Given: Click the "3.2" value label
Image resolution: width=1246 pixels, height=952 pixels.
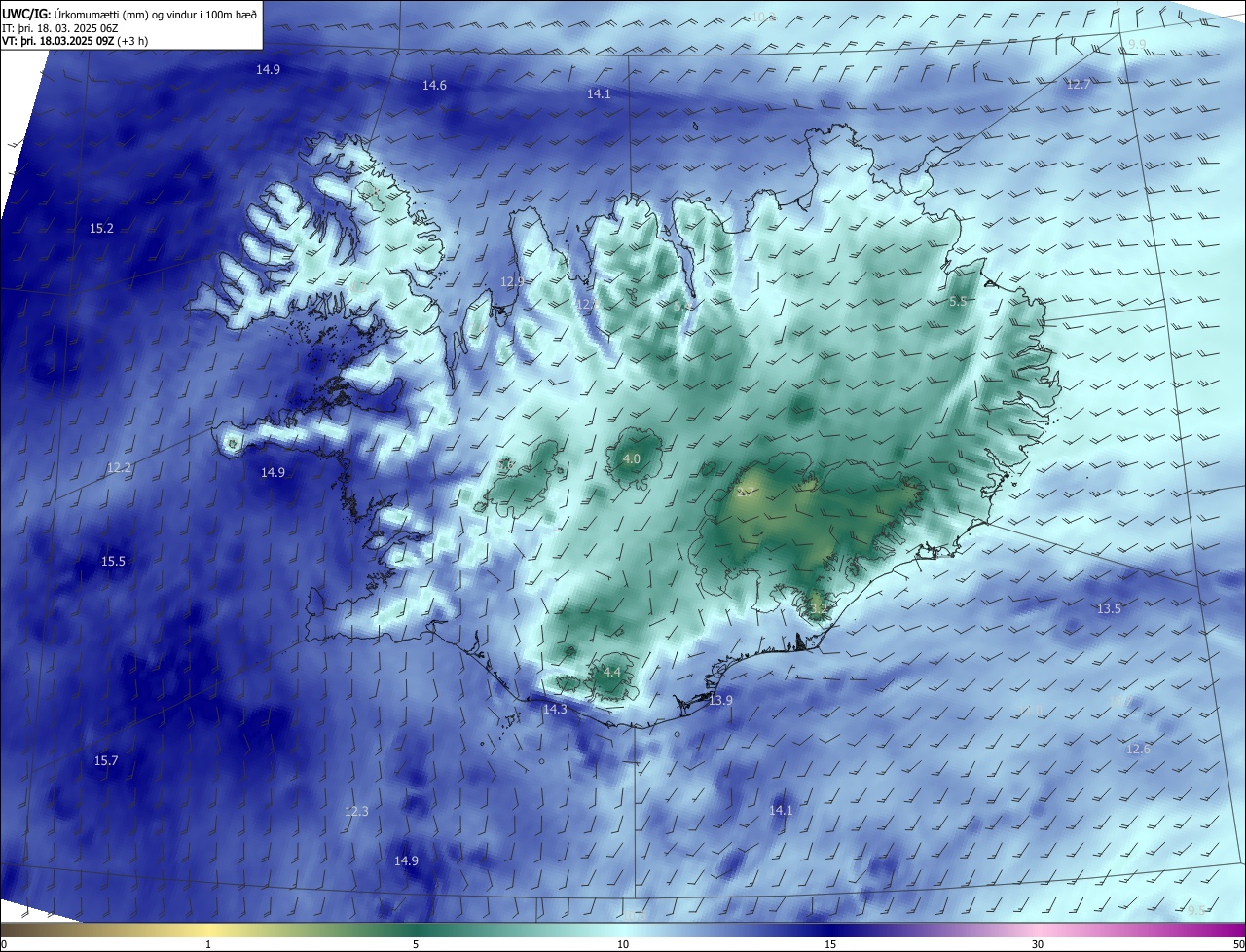Looking at the screenshot, I should tap(819, 609).
